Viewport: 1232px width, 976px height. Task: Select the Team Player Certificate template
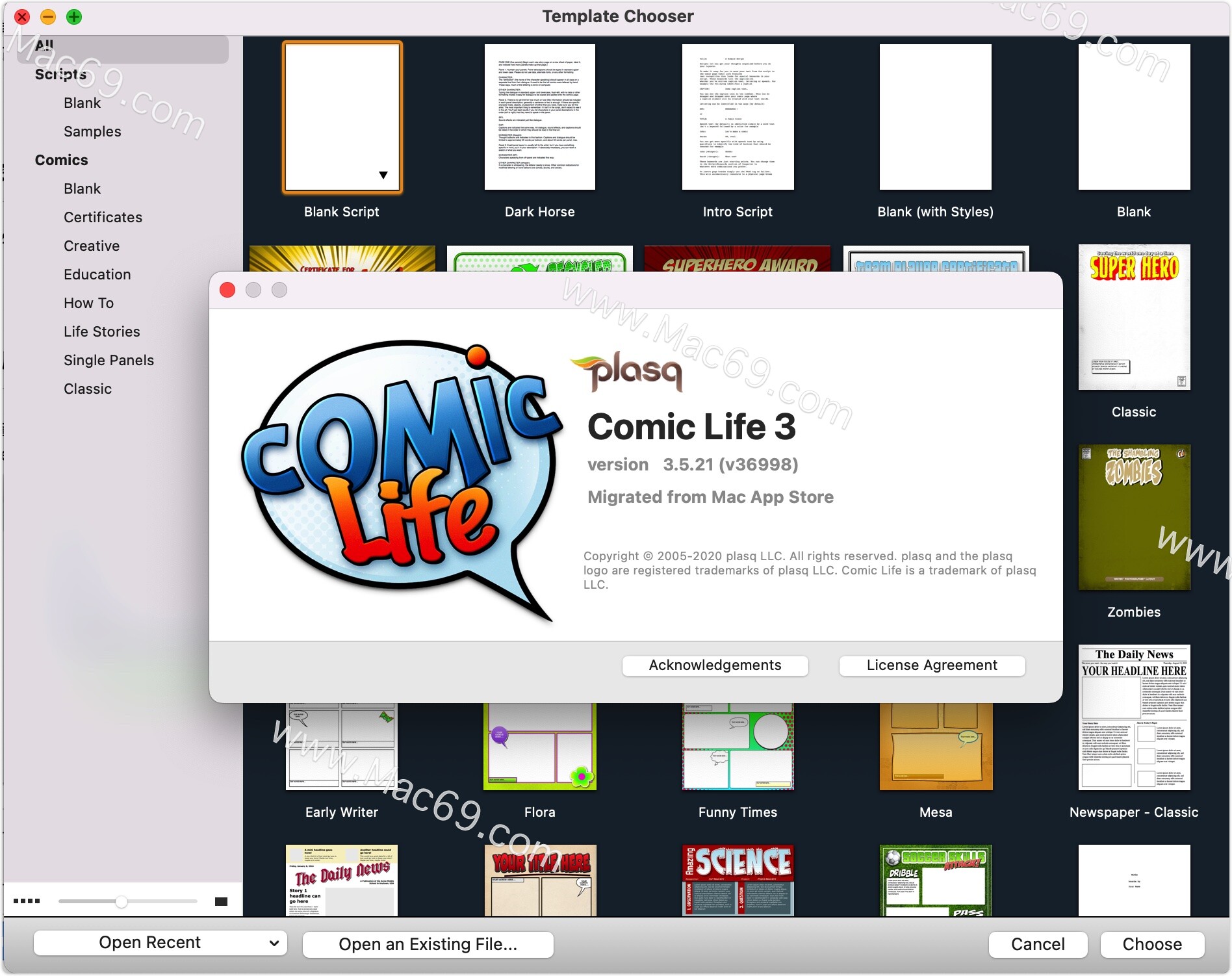[x=936, y=259]
